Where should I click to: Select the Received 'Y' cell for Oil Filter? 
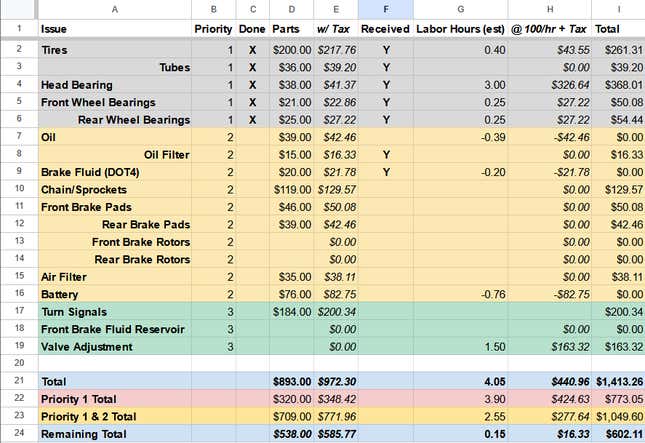[x=385, y=155]
